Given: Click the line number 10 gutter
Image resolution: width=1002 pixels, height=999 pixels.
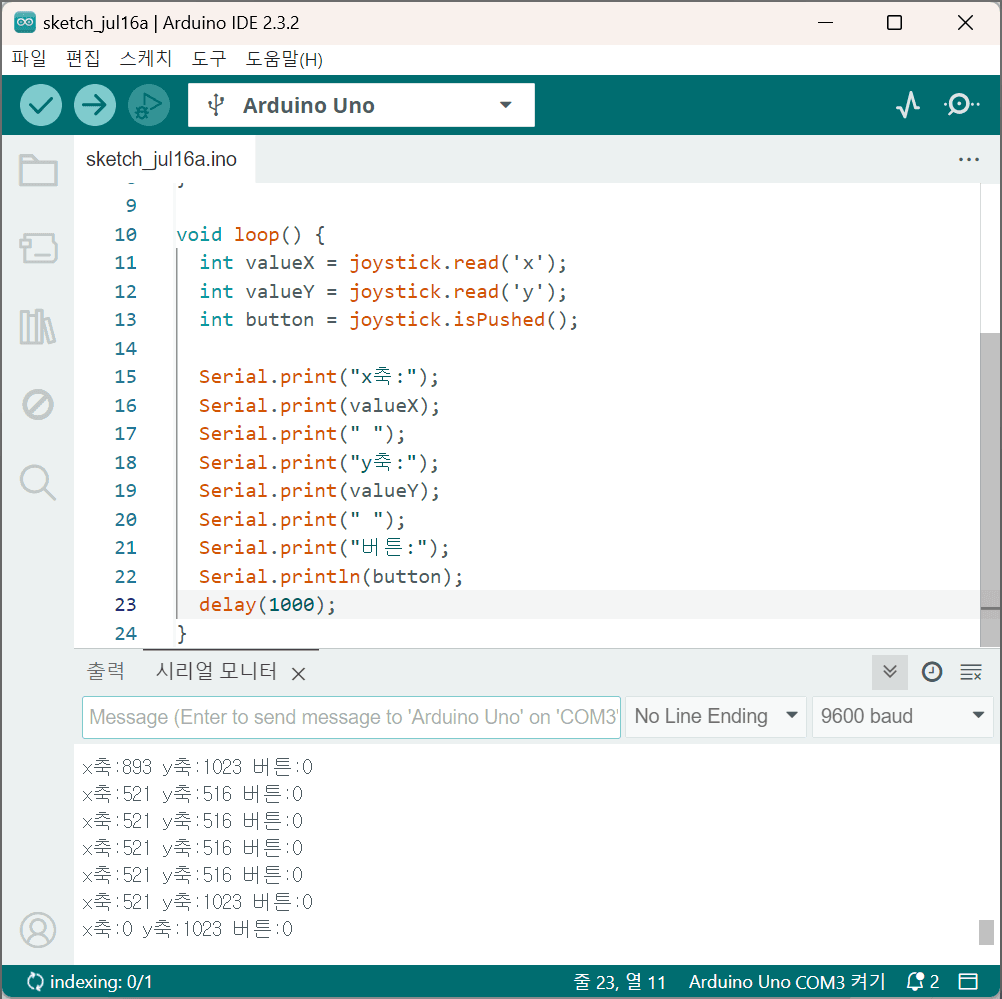Looking at the screenshot, I should click(125, 235).
